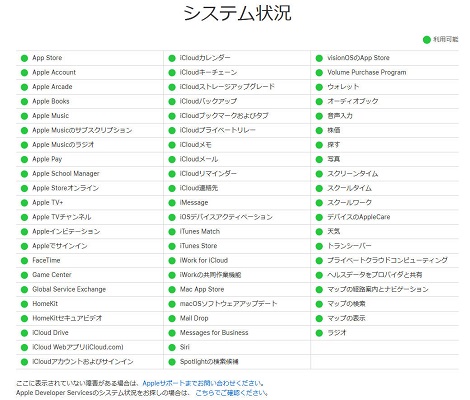Click the システム状況 page heading
The height and width of the screenshot is (400, 470).
tap(238, 13)
